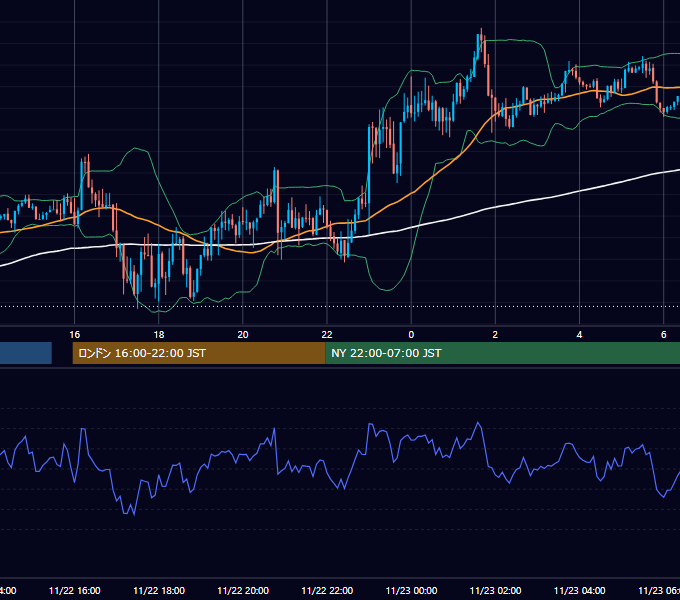Click the 11/22 18:00 date label
This screenshot has height=600, width=680.
(159, 590)
